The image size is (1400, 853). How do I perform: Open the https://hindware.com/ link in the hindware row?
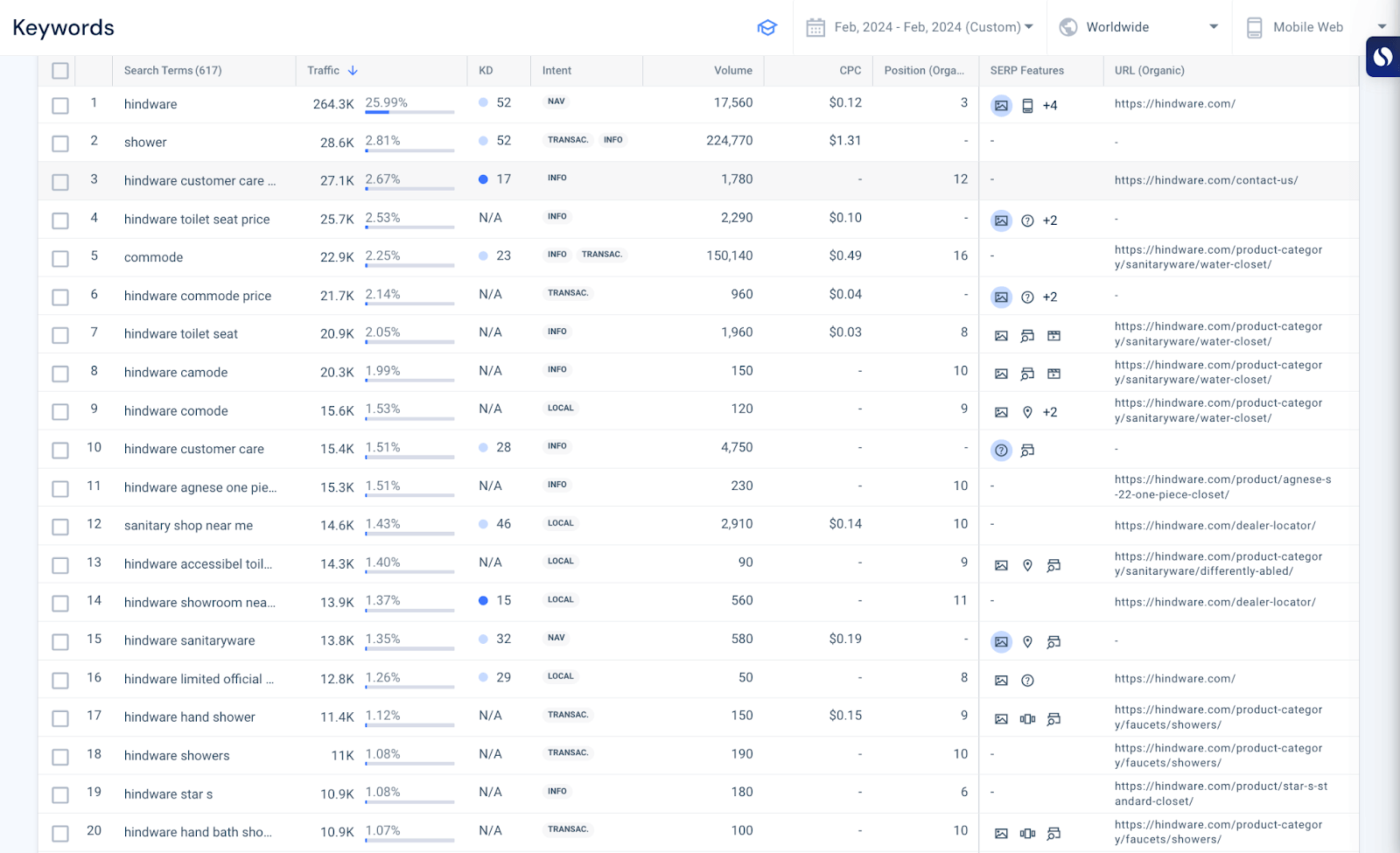1174,103
